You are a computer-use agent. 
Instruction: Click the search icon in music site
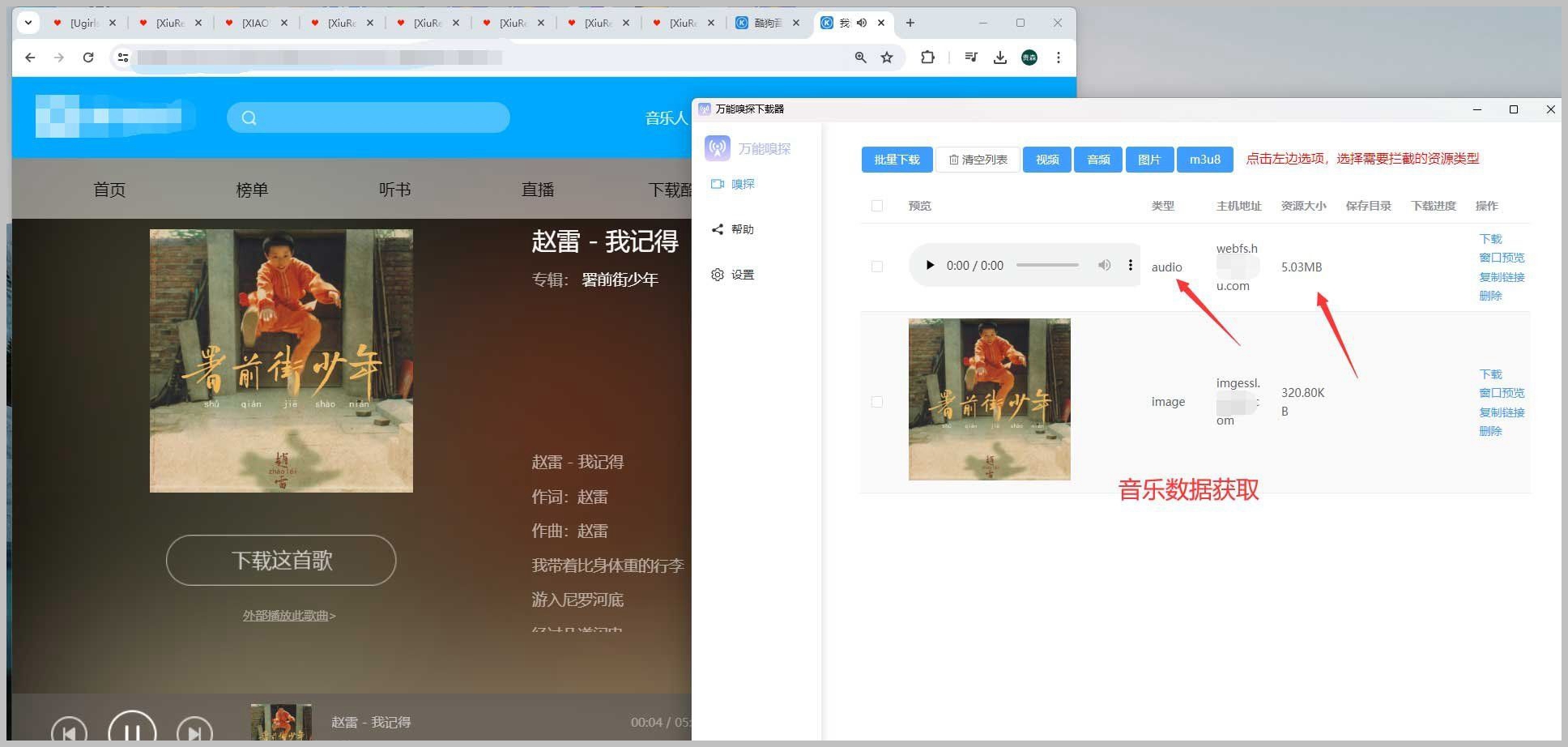(249, 117)
